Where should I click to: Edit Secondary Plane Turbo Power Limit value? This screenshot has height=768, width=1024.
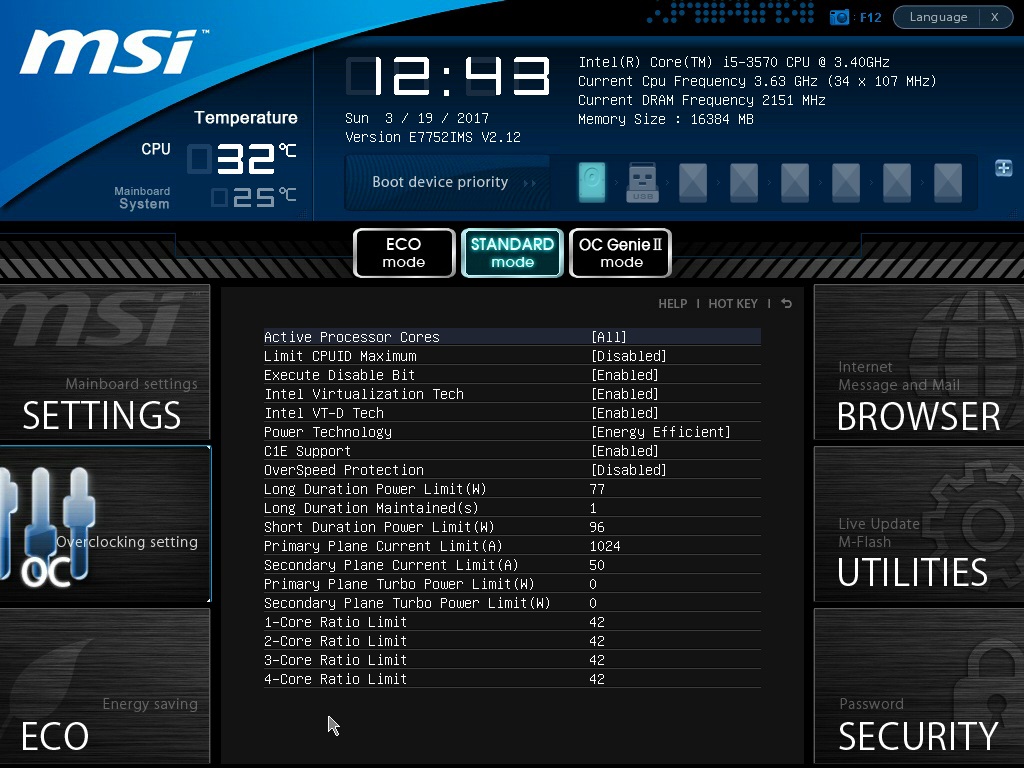pos(593,603)
